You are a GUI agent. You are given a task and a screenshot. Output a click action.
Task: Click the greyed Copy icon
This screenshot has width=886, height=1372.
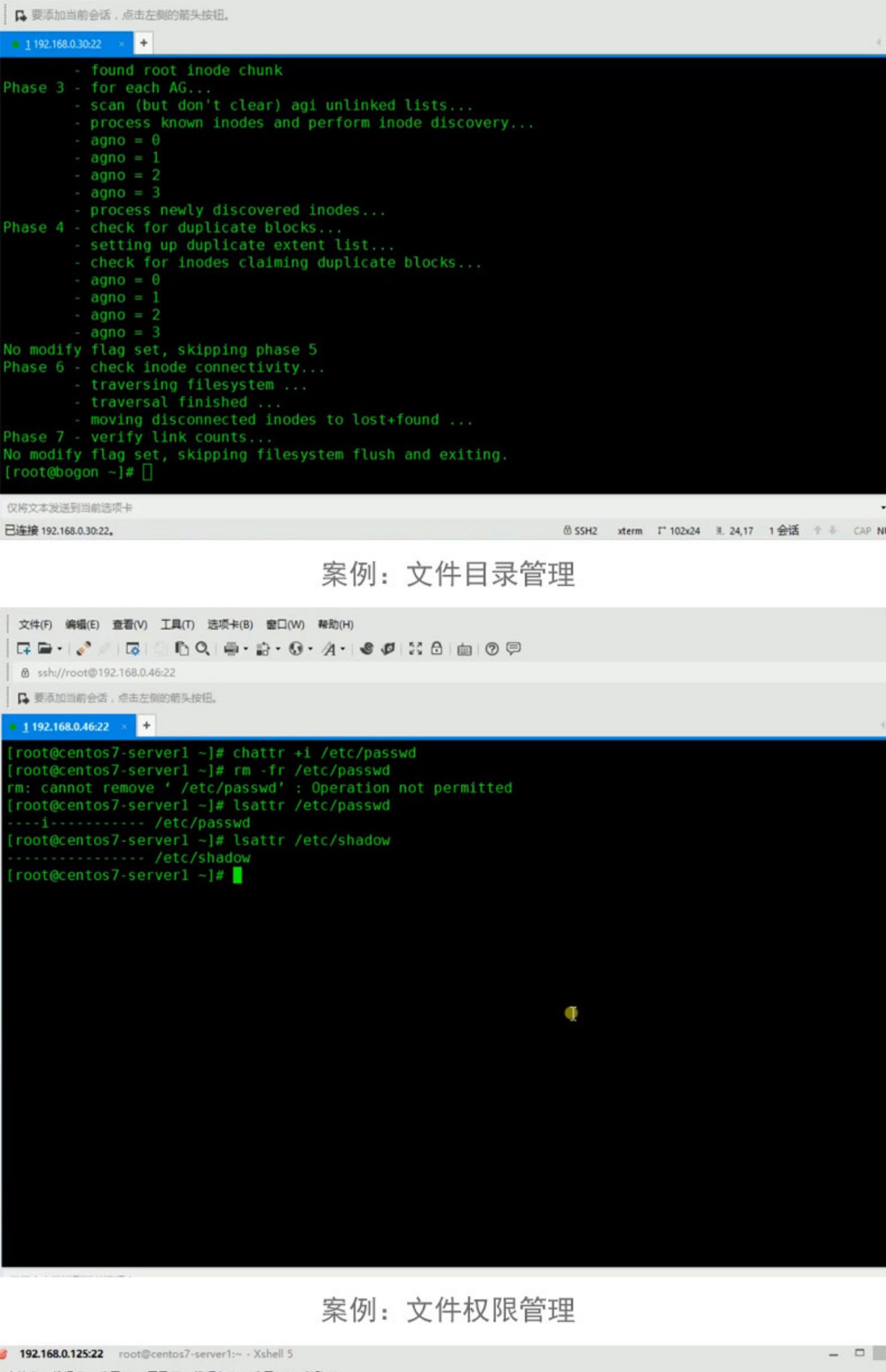click(161, 649)
